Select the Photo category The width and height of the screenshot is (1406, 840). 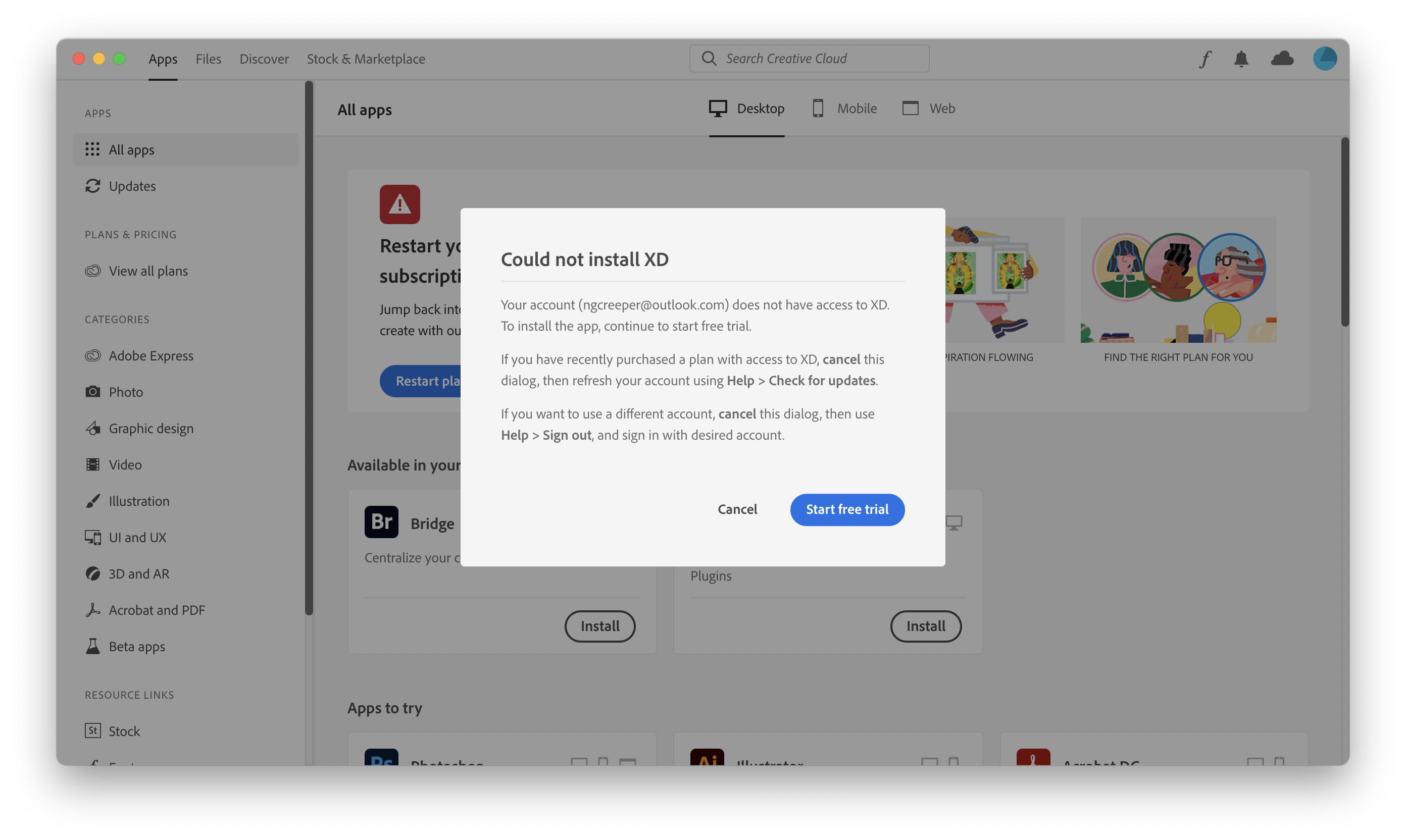[x=126, y=391]
